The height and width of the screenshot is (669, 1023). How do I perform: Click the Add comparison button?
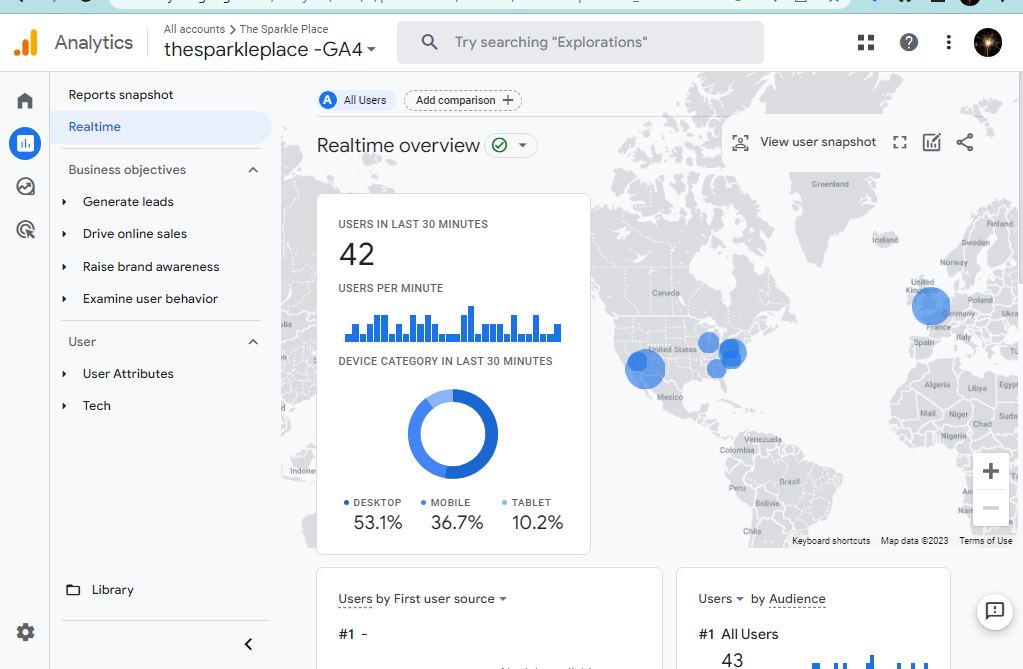tap(463, 100)
